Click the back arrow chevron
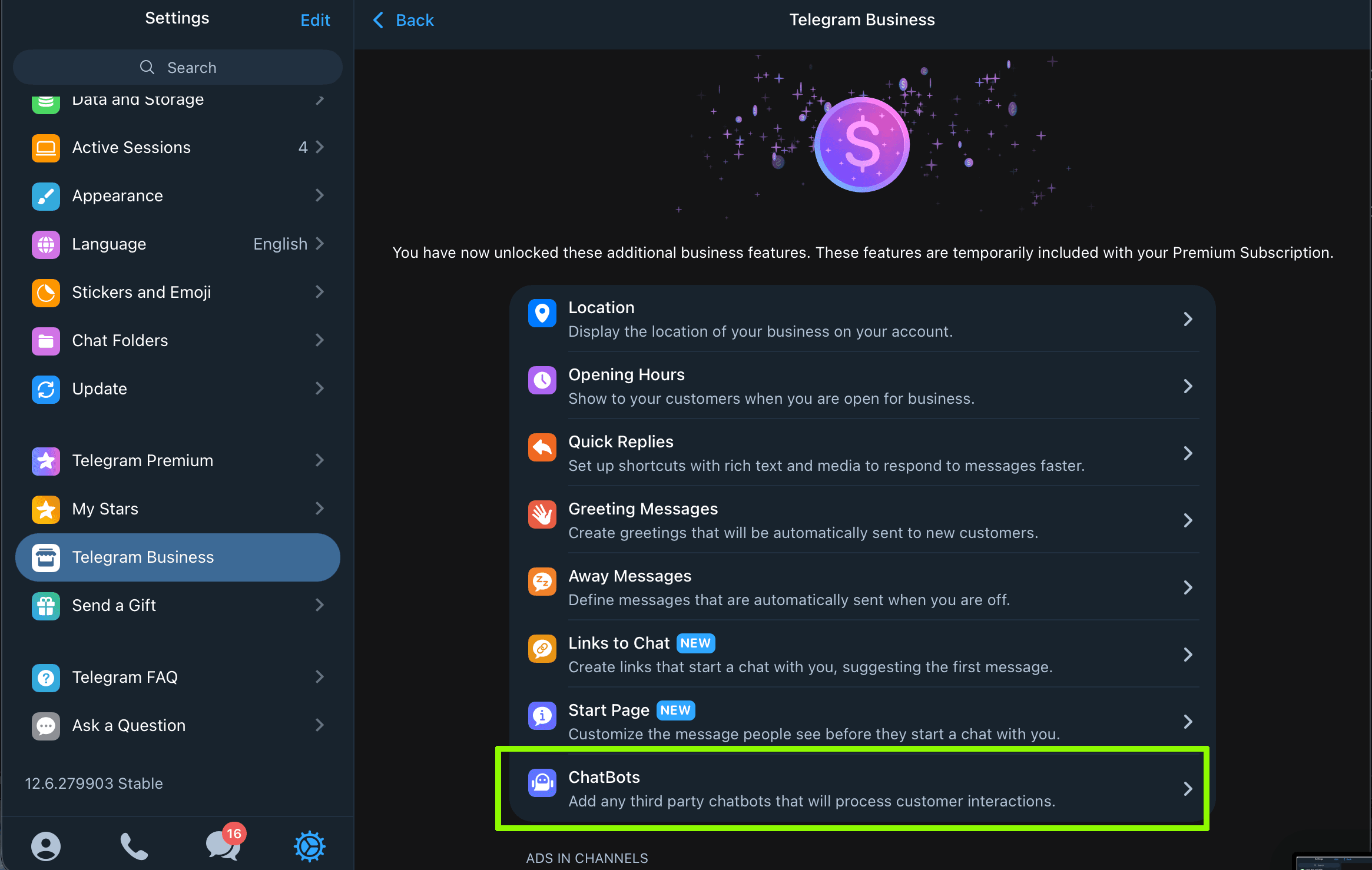Image resolution: width=1372 pixels, height=870 pixels. pyautogui.click(x=378, y=20)
